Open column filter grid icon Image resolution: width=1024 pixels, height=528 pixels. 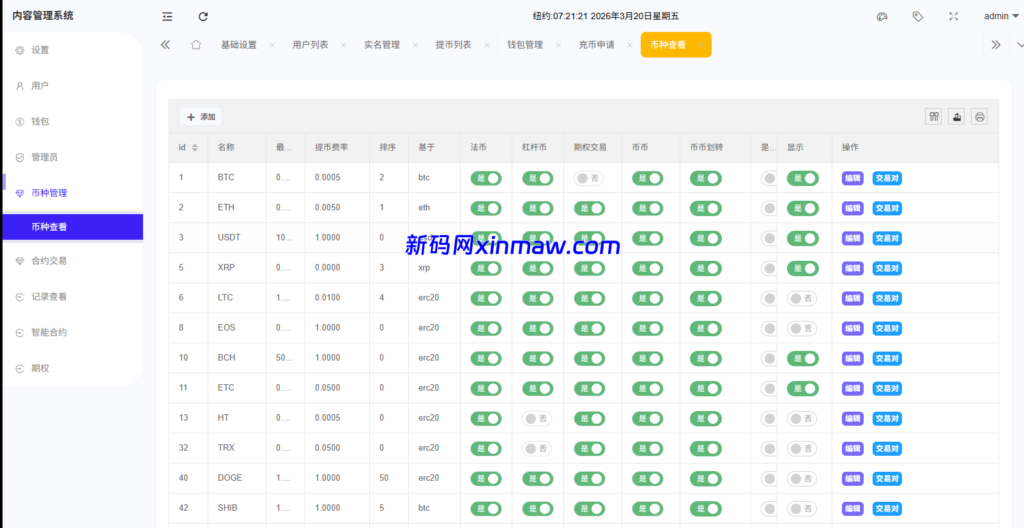(934, 116)
